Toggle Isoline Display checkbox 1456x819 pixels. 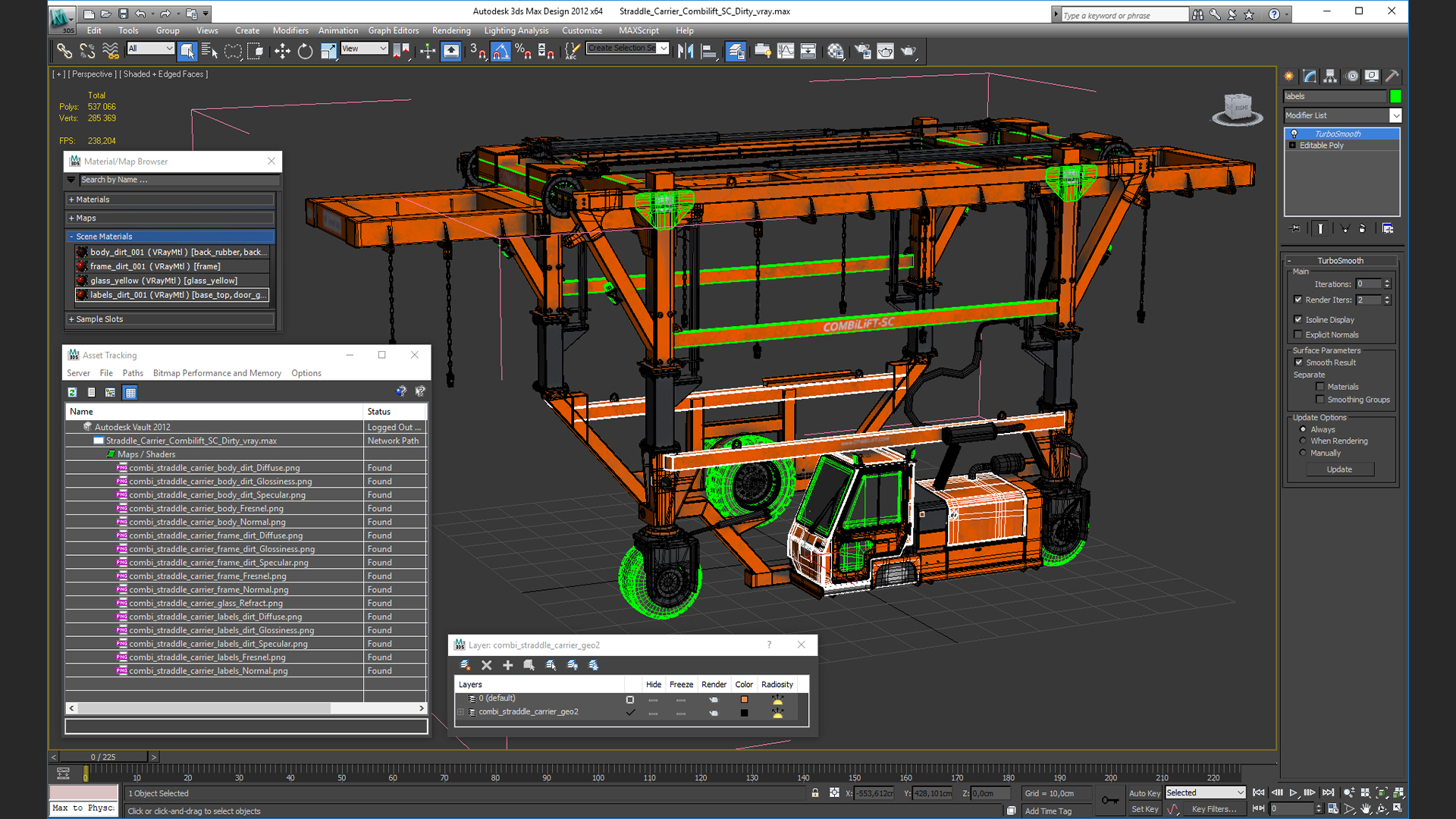click(1298, 319)
